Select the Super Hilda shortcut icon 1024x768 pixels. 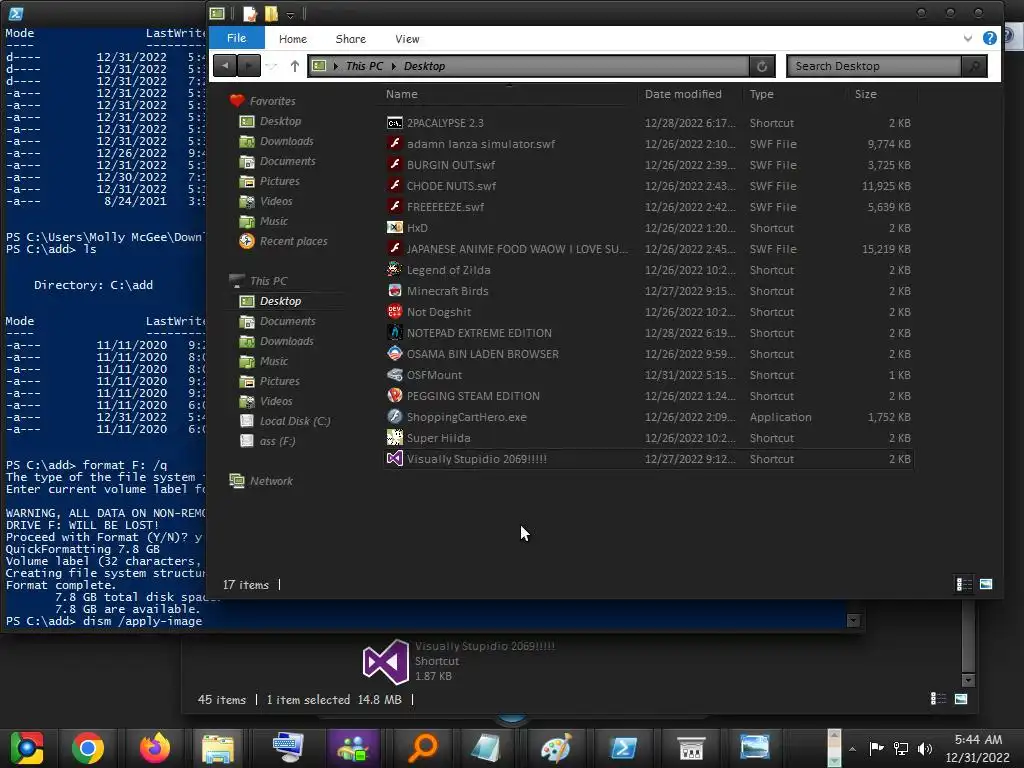(x=394, y=438)
